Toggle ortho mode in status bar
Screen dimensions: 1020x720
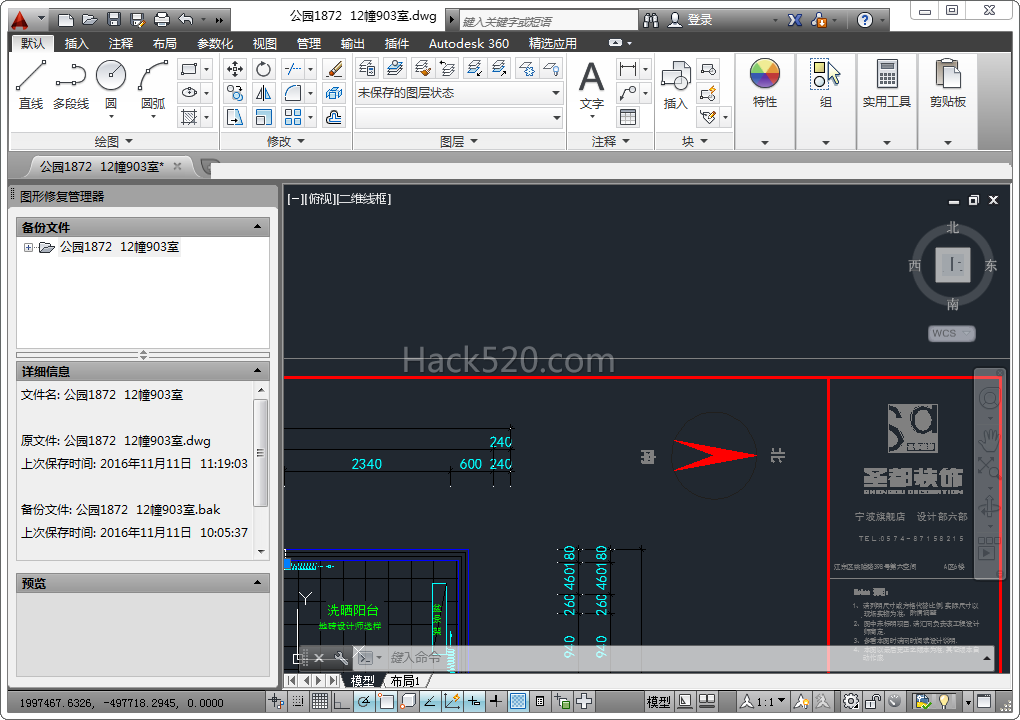pyautogui.click(x=341, y=702)
